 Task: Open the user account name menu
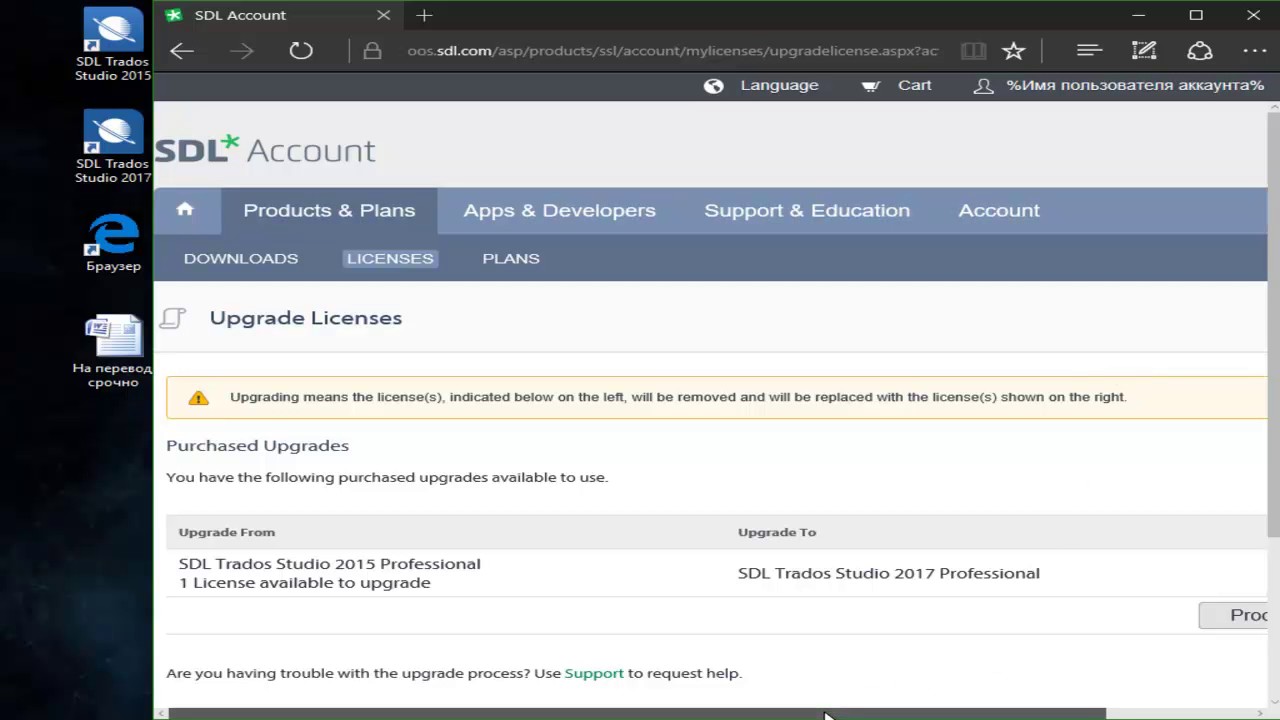tap(1119, 85)
